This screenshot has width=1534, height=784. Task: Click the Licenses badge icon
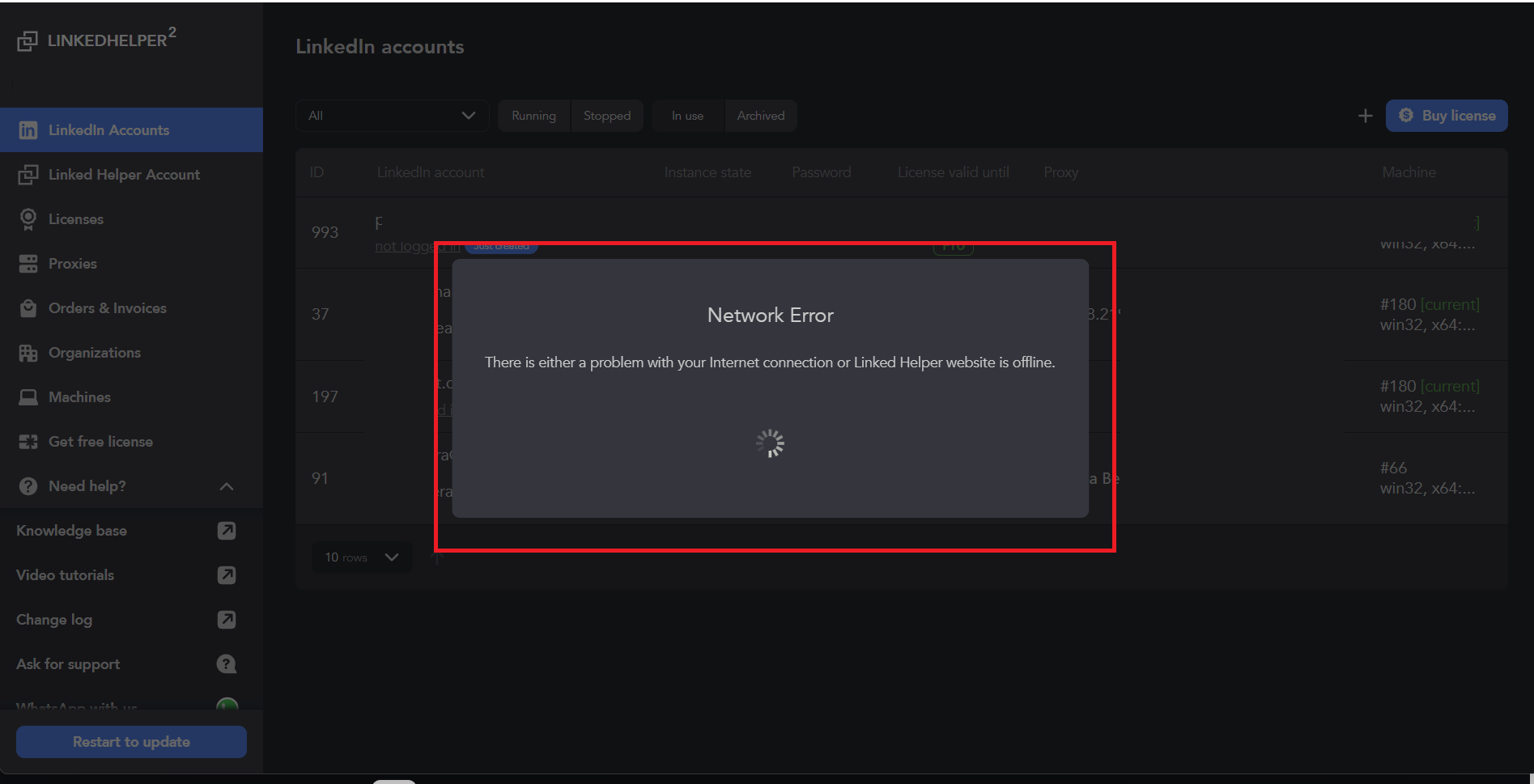click(28, 218)
